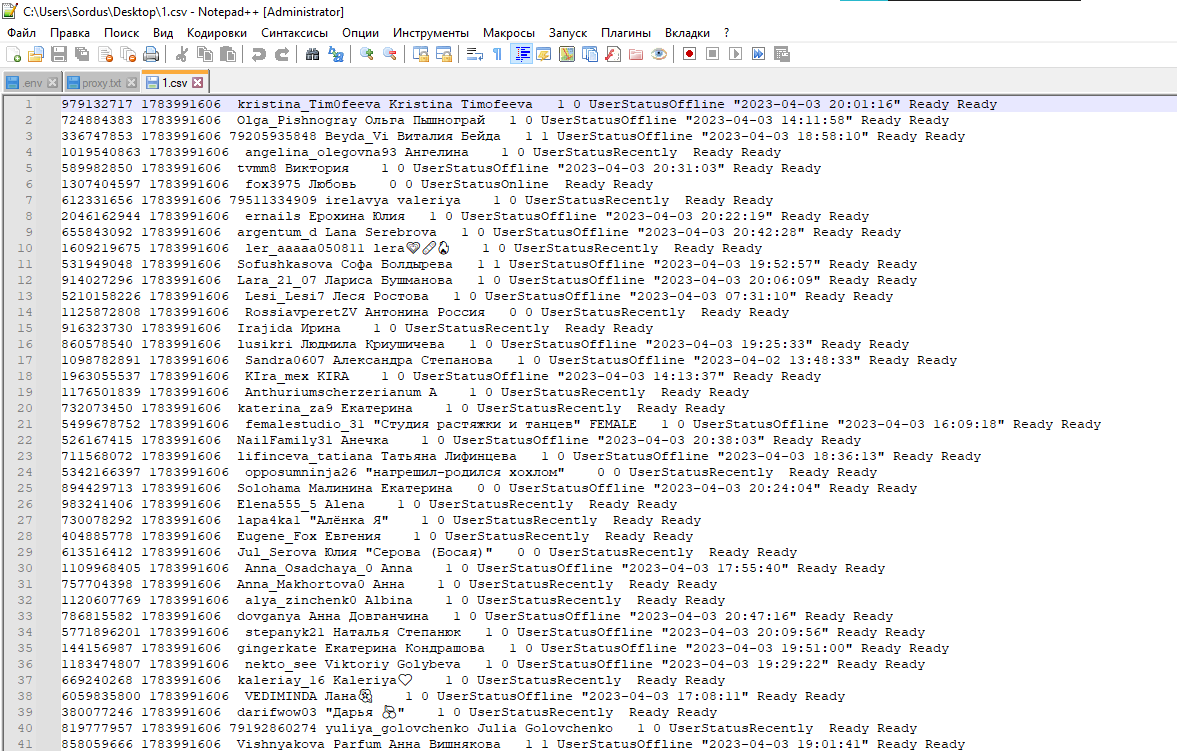
Task: Toggle show all characters pilcrow icon
Action: click(x=497, y=54)
